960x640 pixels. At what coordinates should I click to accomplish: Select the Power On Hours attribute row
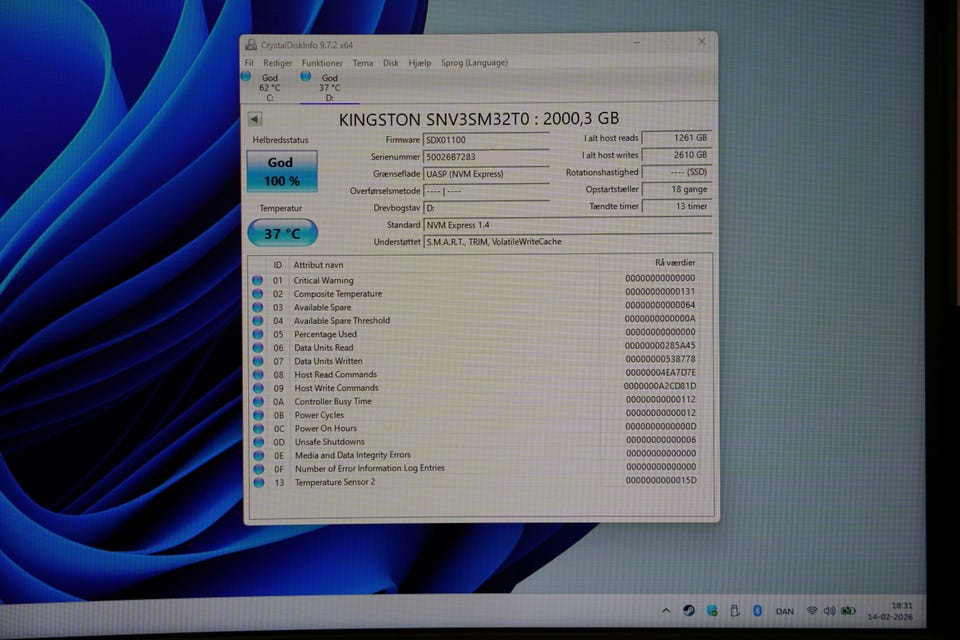pyautogui.click(x=325, y=428)
